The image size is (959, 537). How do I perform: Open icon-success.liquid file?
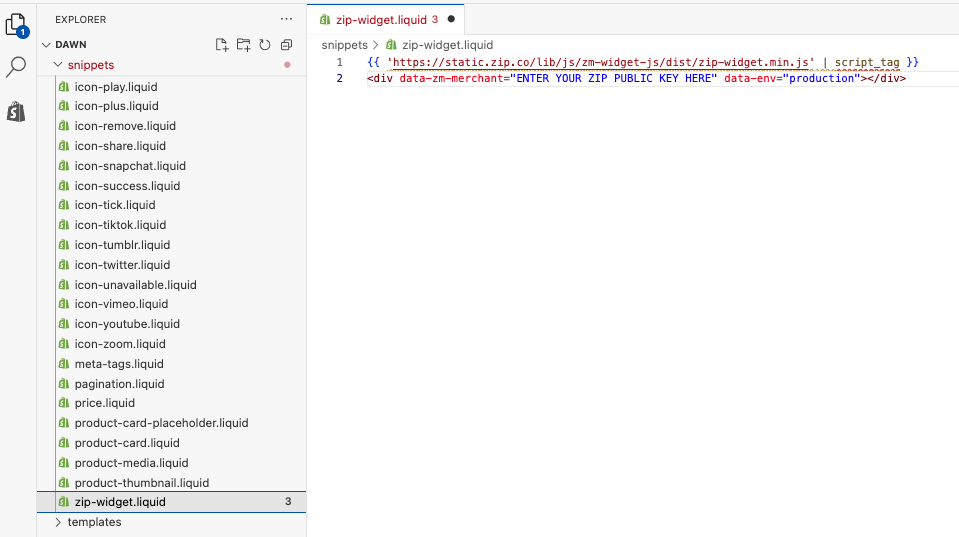coord(171,185)
